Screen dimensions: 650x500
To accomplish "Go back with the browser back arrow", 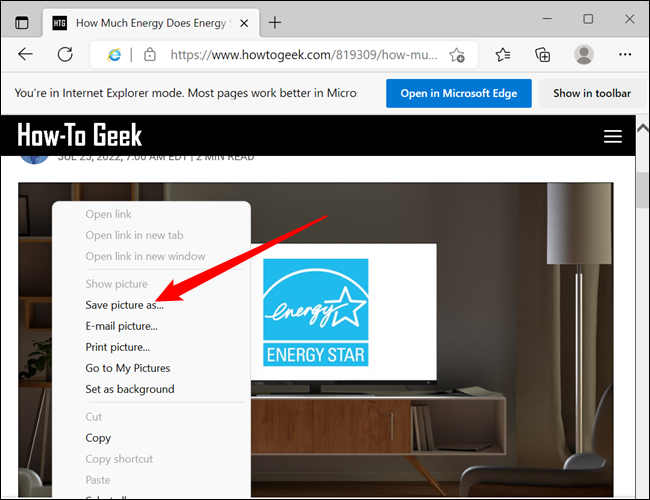I will pyautogui.click(x=25, y=54).
